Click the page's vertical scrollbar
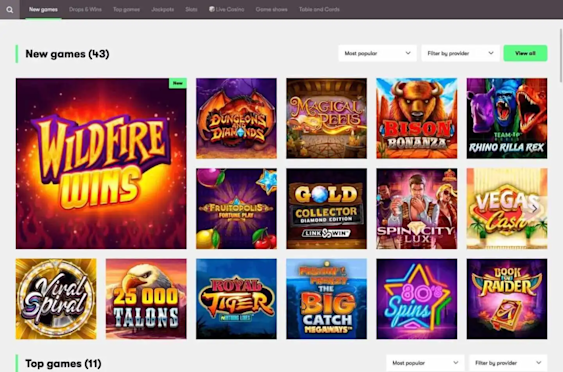This screenshot has width=563, height=372. pos(560,54)
